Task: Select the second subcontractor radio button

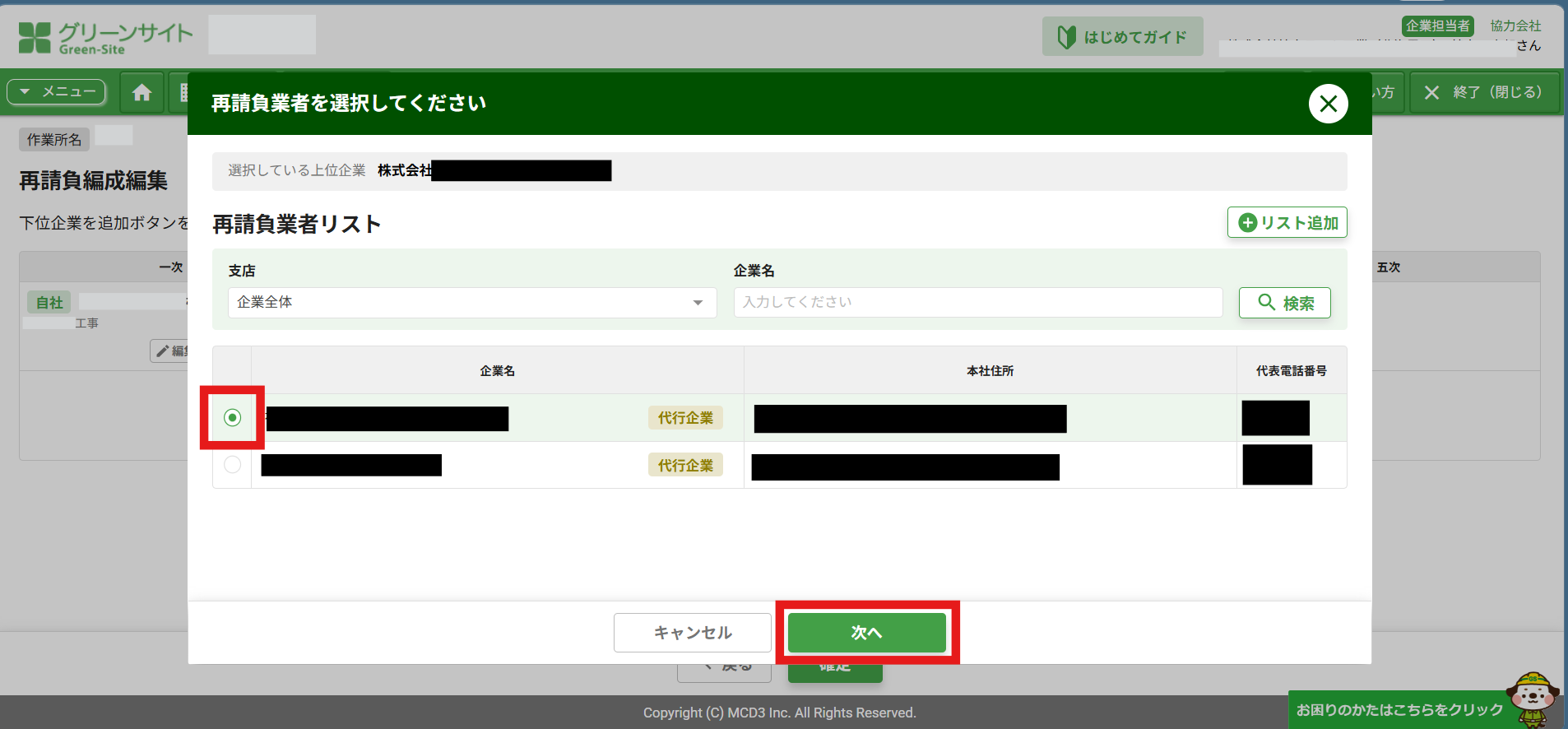Action: point(233,465)
